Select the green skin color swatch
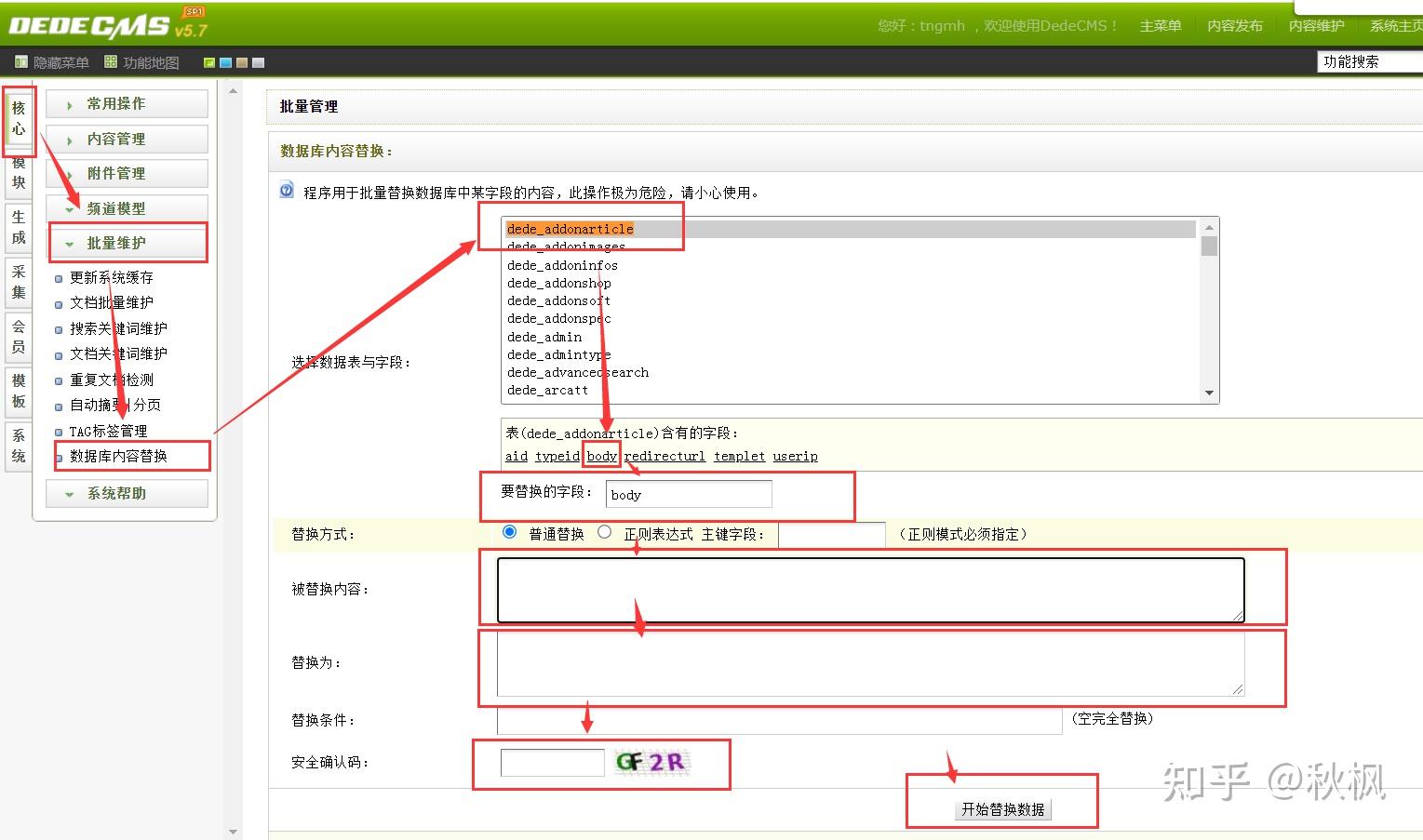Image resolution: width=1423 pixels, height=840 pixels. click(209, 62)
